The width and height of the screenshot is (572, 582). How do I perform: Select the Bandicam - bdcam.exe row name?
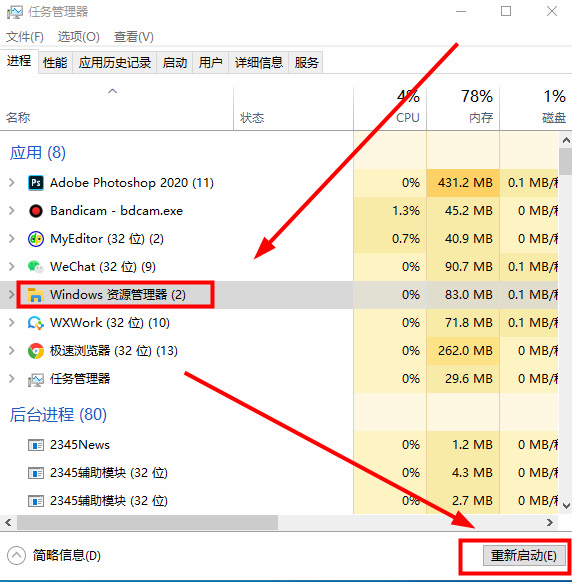pyautogui.click(x=117, y=211)
